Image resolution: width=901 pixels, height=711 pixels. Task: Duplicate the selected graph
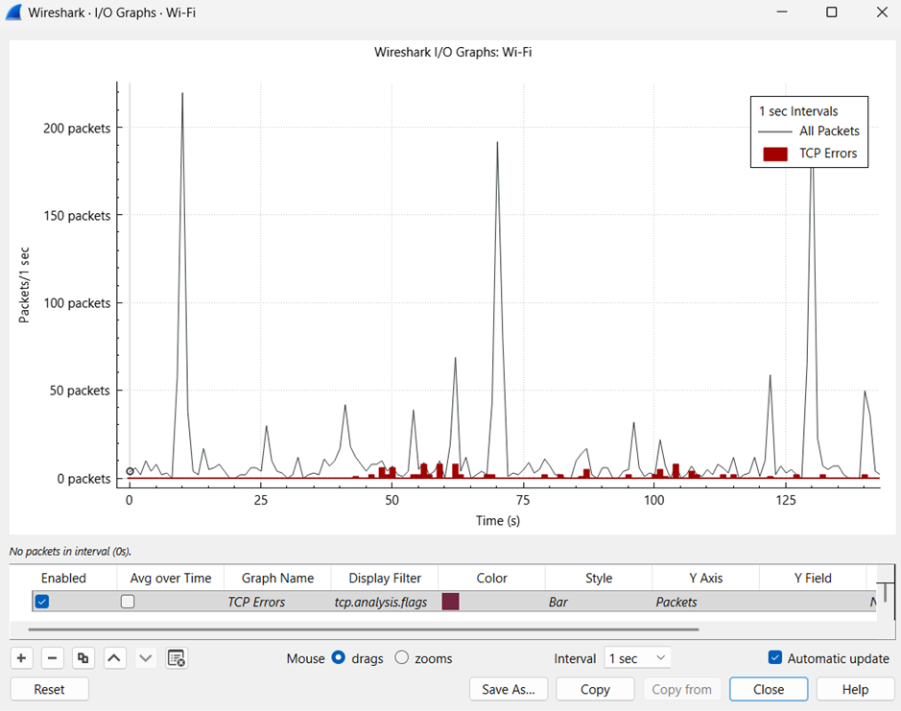pyautogui.click(x=83, y=658)
